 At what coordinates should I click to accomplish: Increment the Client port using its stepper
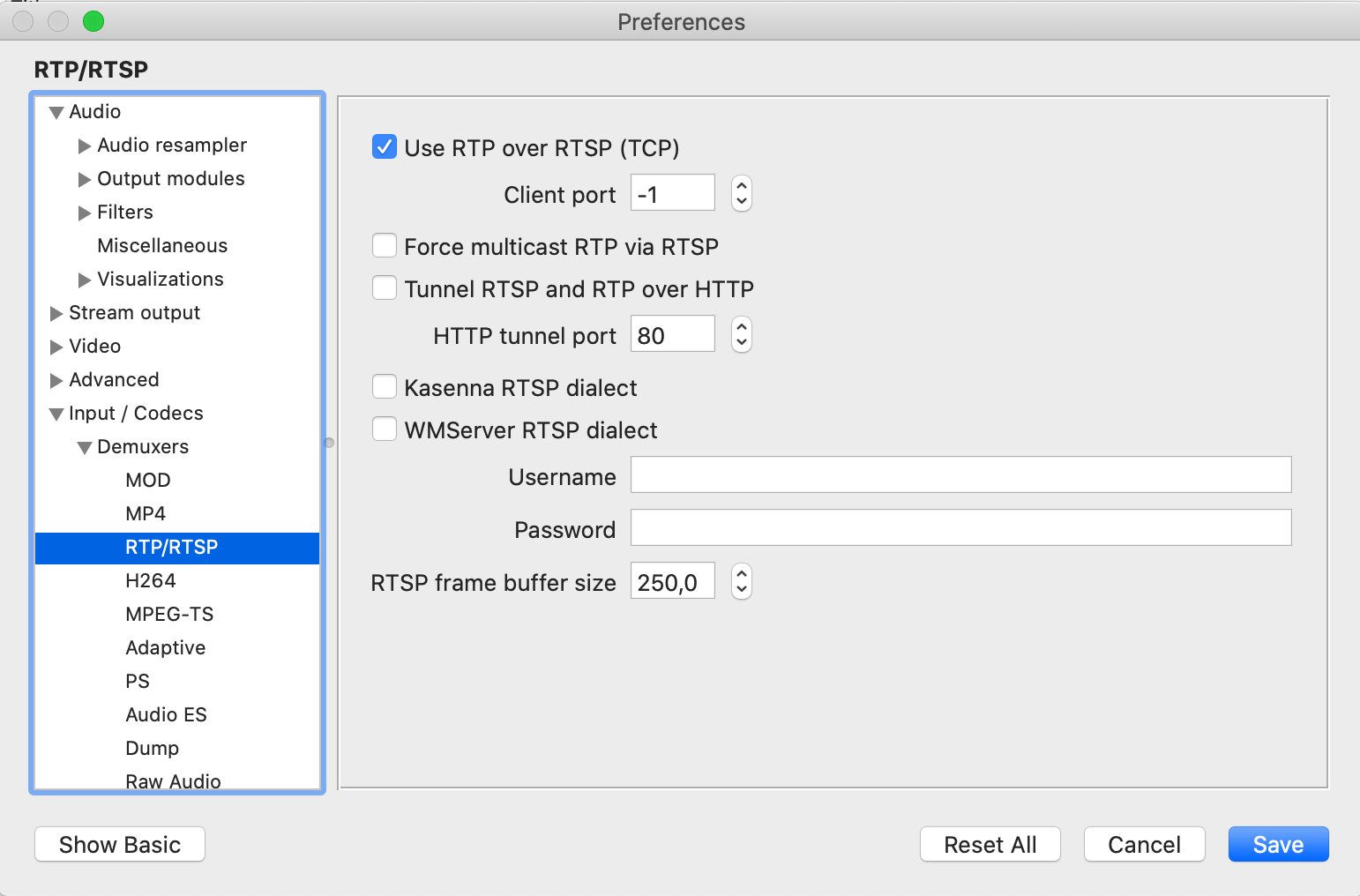(x=741, y=186)
